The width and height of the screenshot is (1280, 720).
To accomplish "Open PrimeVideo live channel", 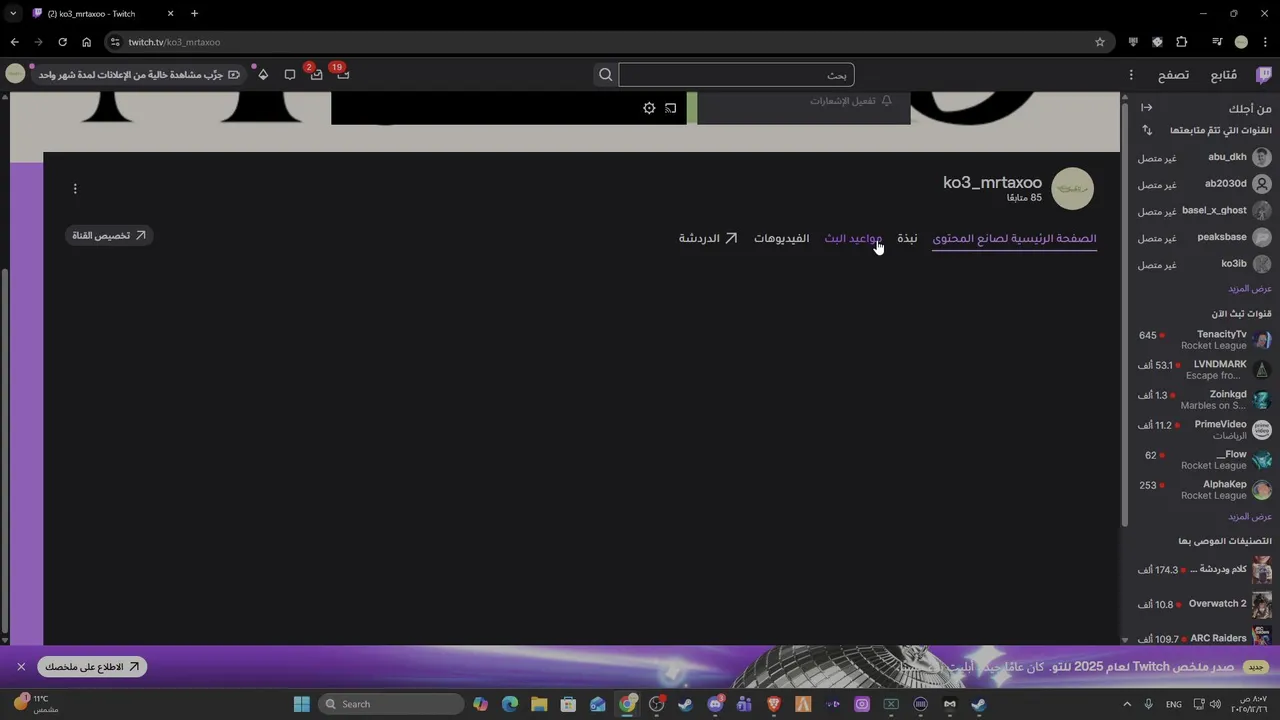I will [1204, 430].
